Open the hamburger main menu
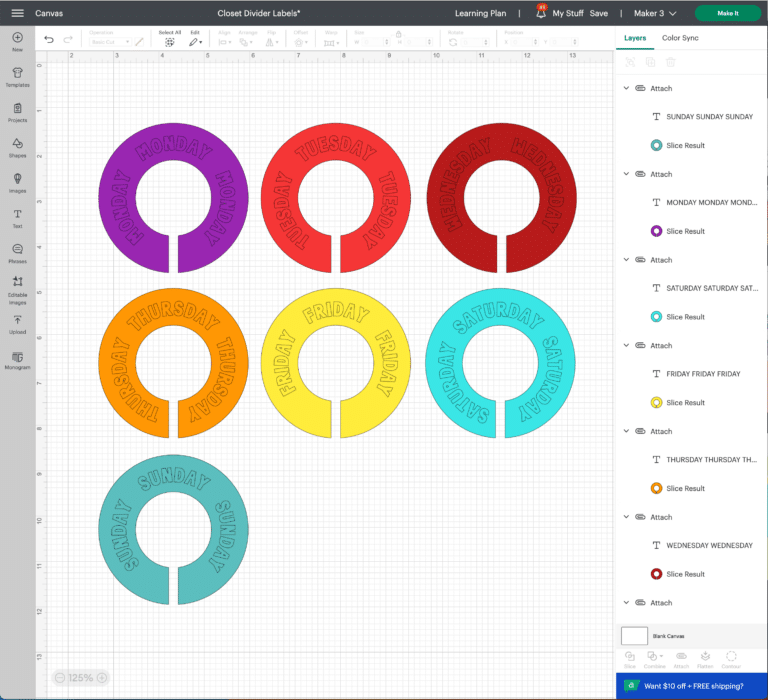 17,13
